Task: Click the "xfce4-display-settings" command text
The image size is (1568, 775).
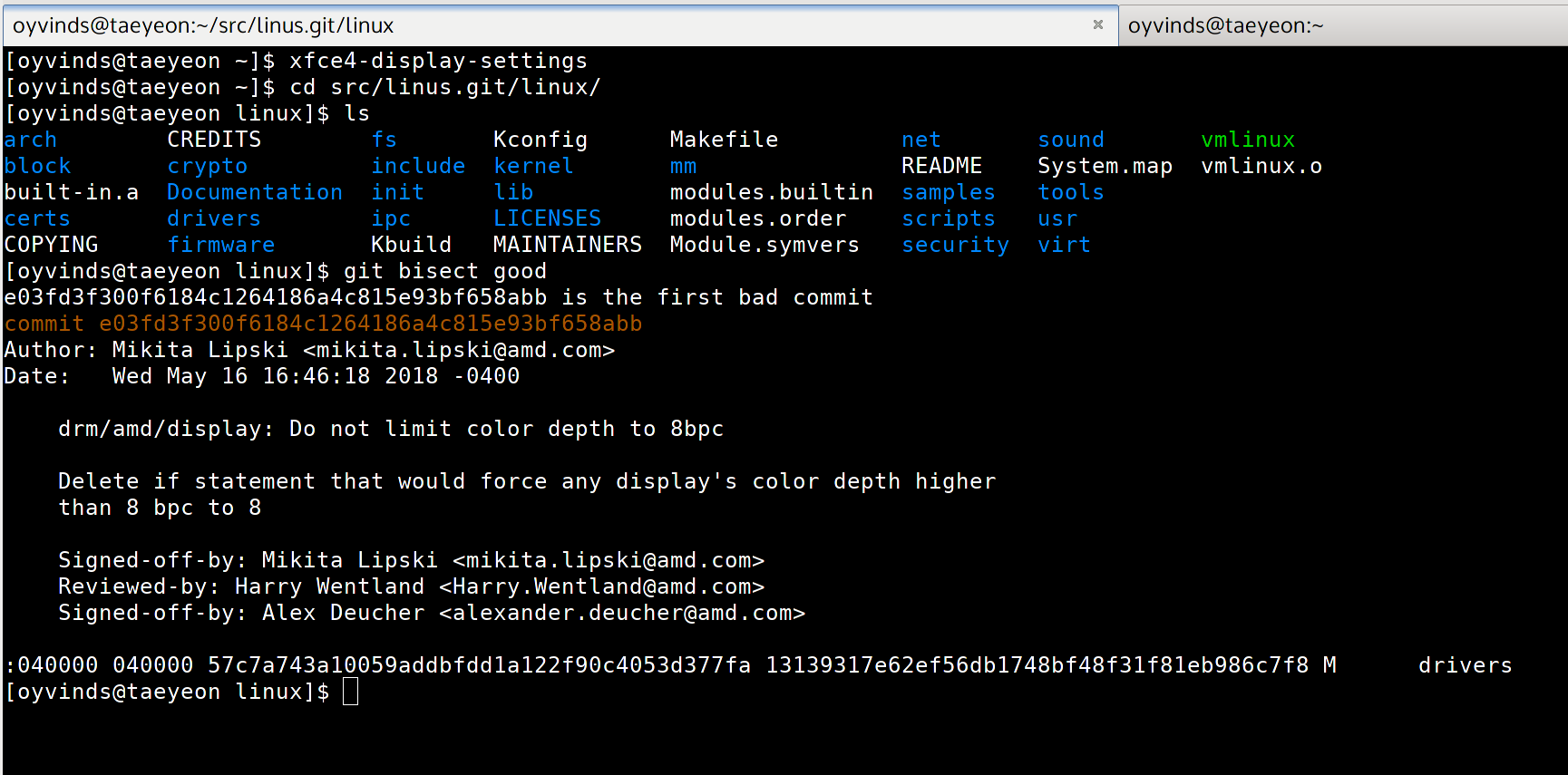Action: pyautogui.click(x=438, y=62)
